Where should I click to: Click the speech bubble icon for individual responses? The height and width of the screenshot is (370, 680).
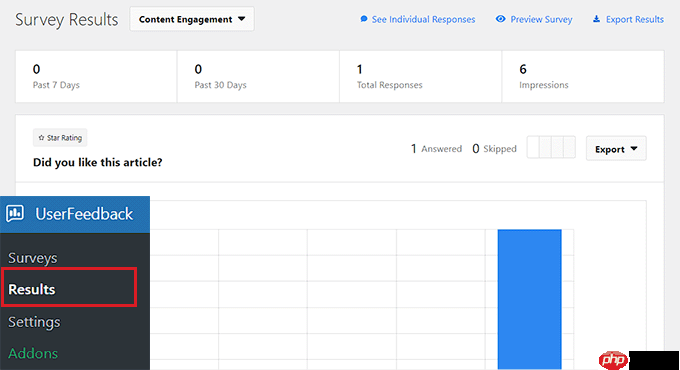[364, 19]
